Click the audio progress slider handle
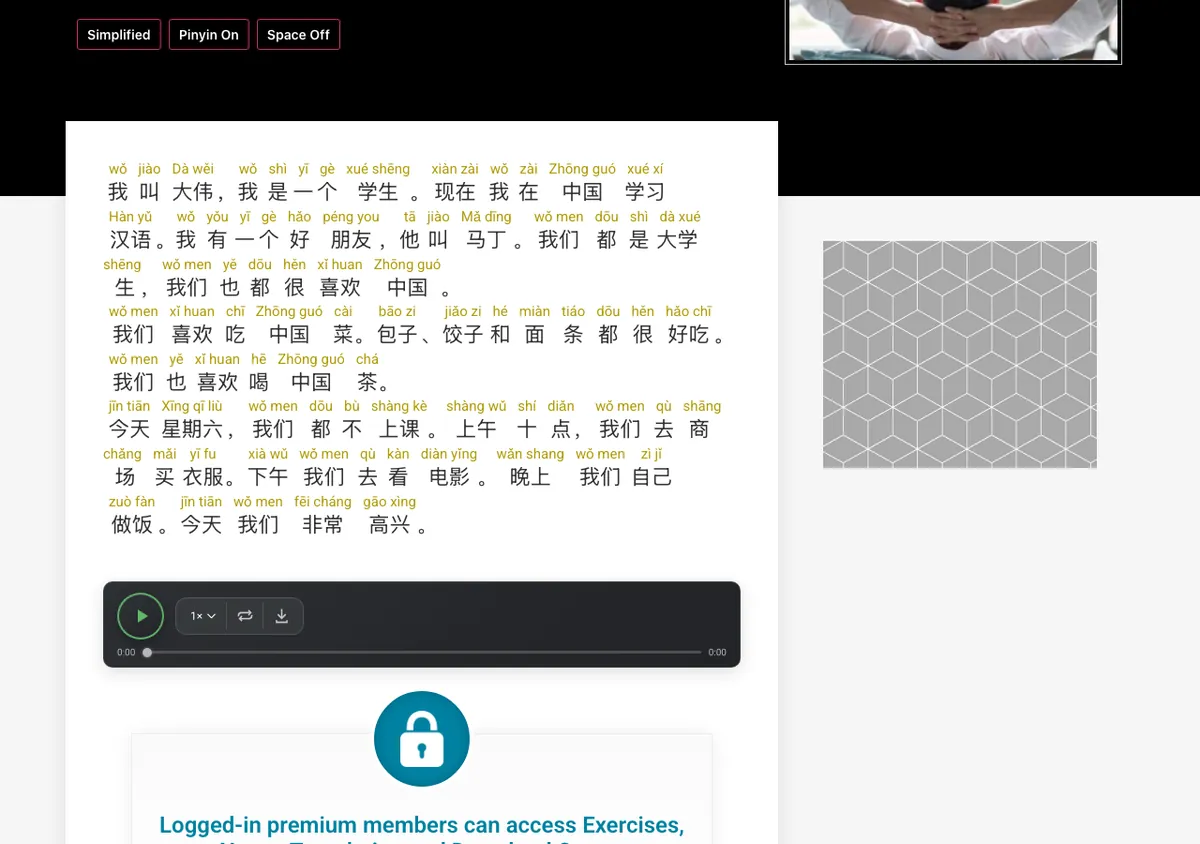The image size is (1200, 844). 147,652
